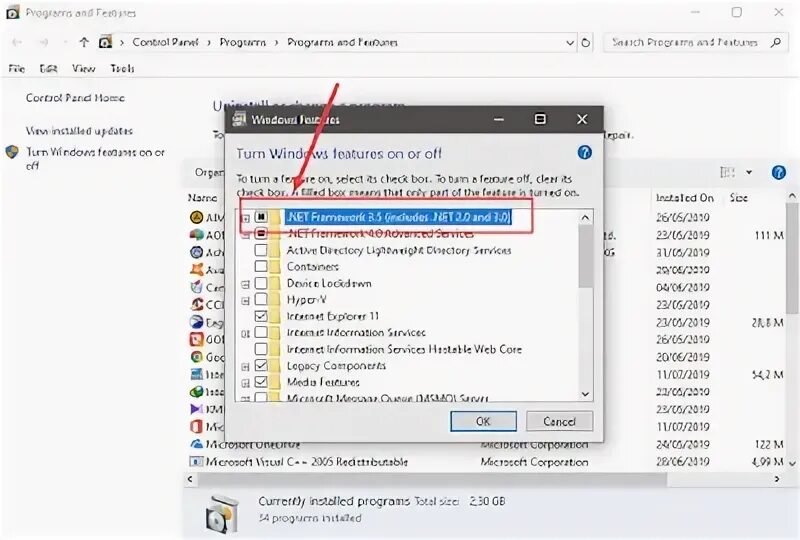
Task: Enable the Containers feature checkbox
Action: point(261,266)
